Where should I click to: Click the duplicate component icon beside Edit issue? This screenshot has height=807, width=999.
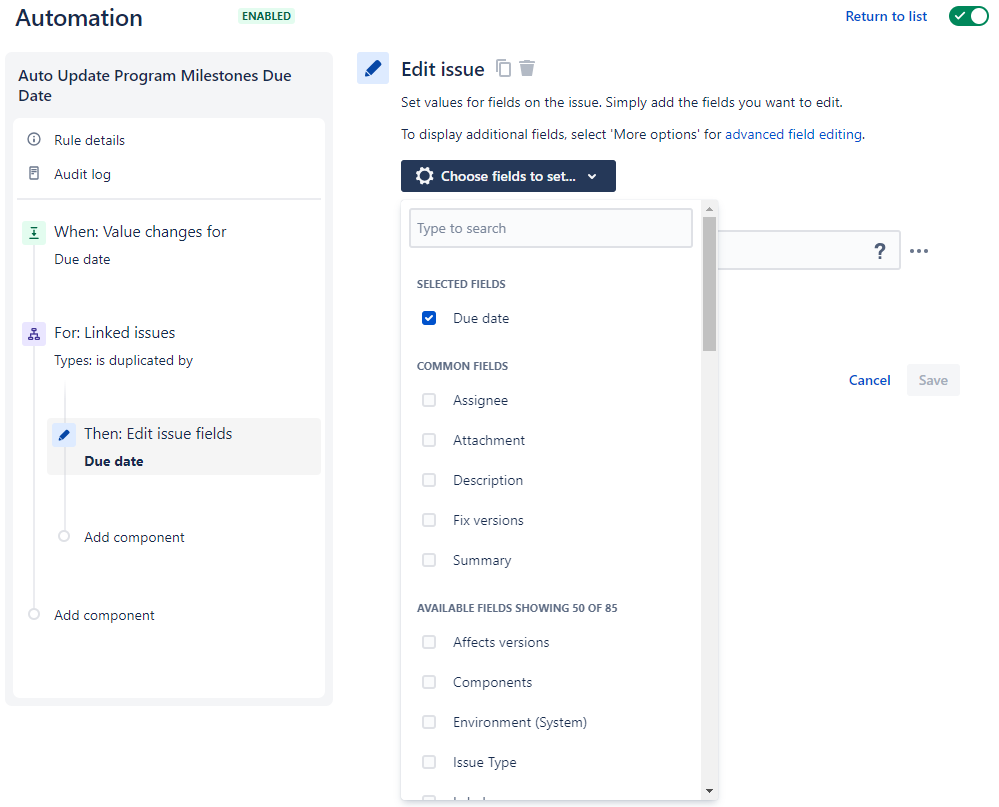(503, 68)
